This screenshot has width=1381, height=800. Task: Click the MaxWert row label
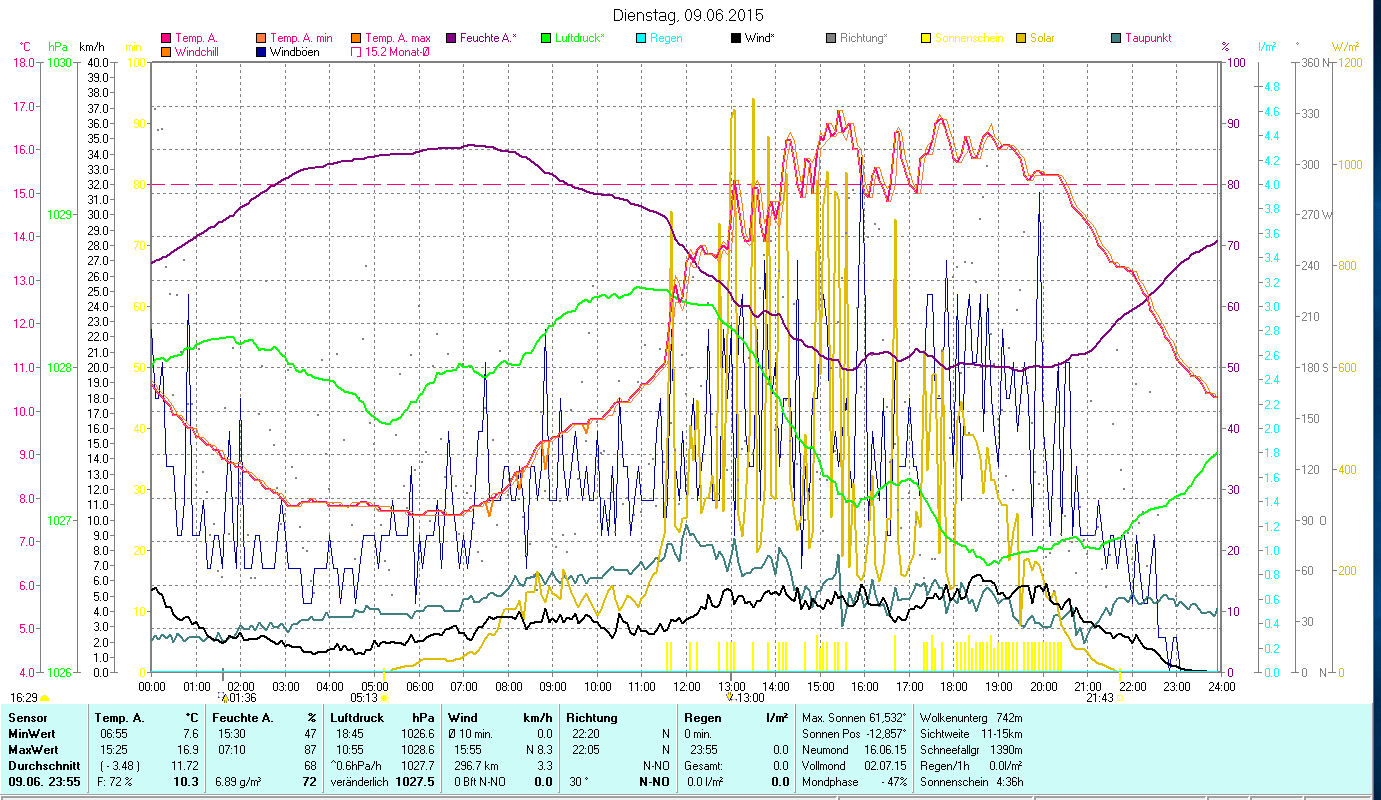[33, 750]
